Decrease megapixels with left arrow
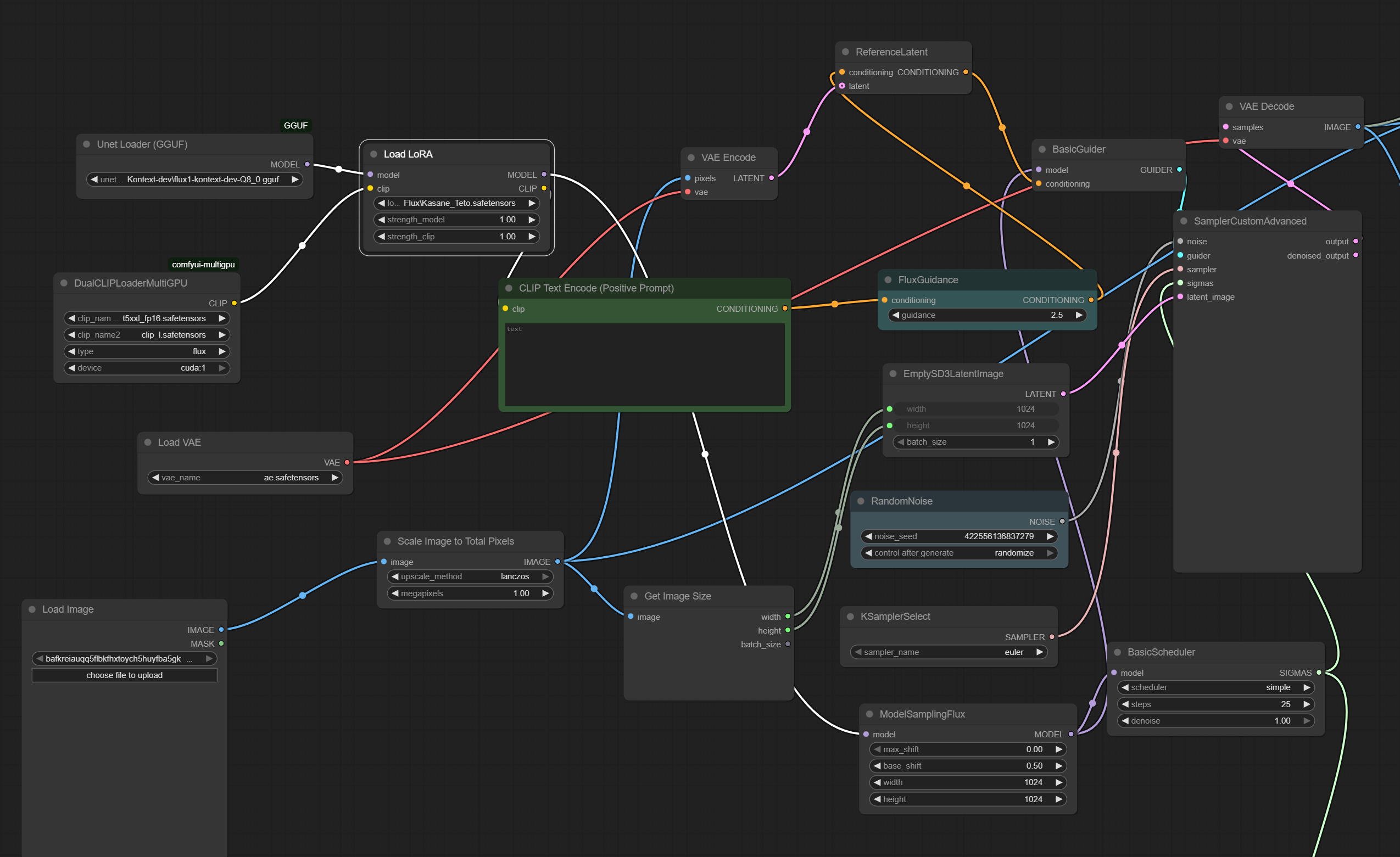This screenshot has height=857, width=1400. 395,593
